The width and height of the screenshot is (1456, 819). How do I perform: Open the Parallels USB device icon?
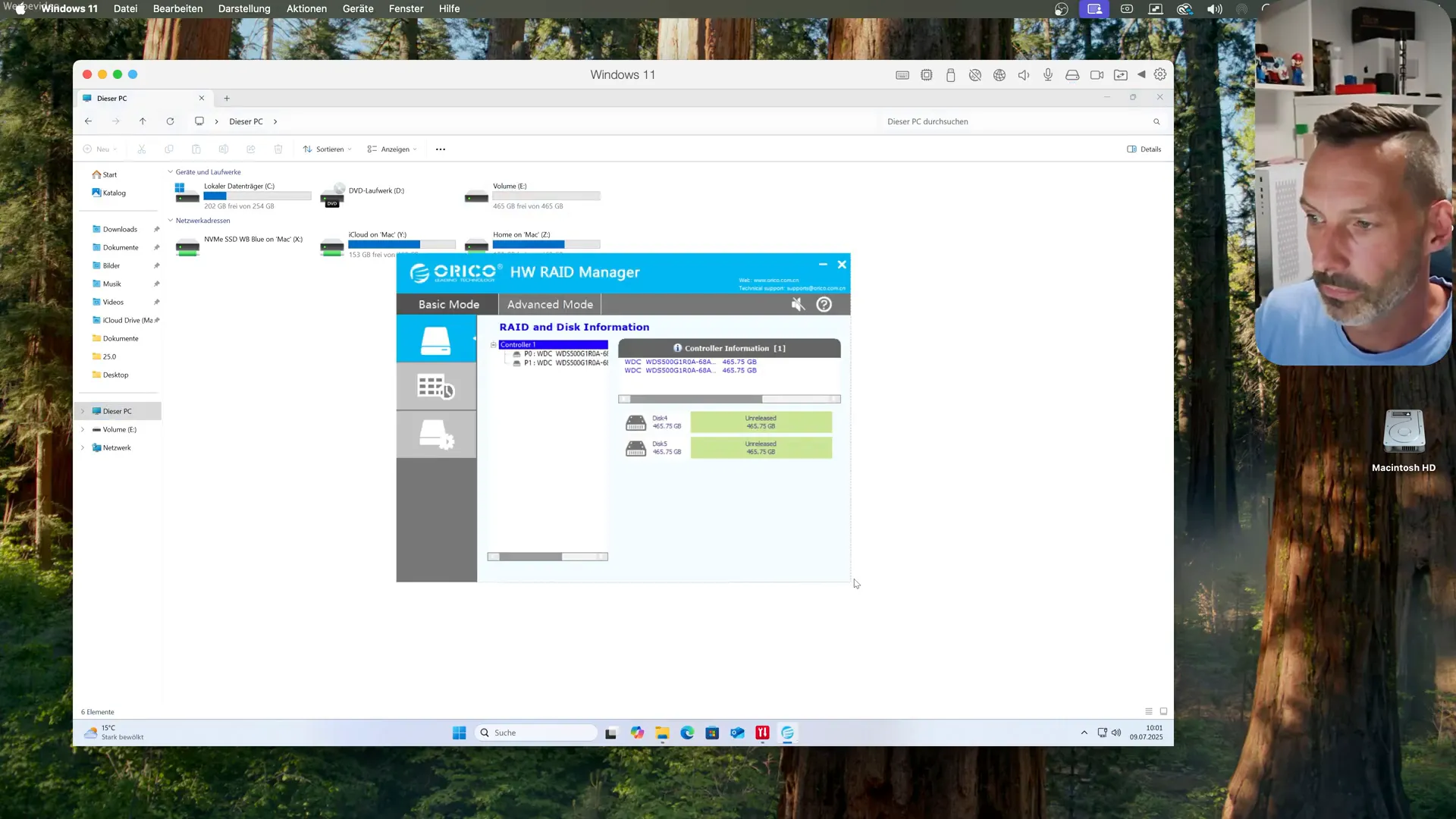point(951,75)
